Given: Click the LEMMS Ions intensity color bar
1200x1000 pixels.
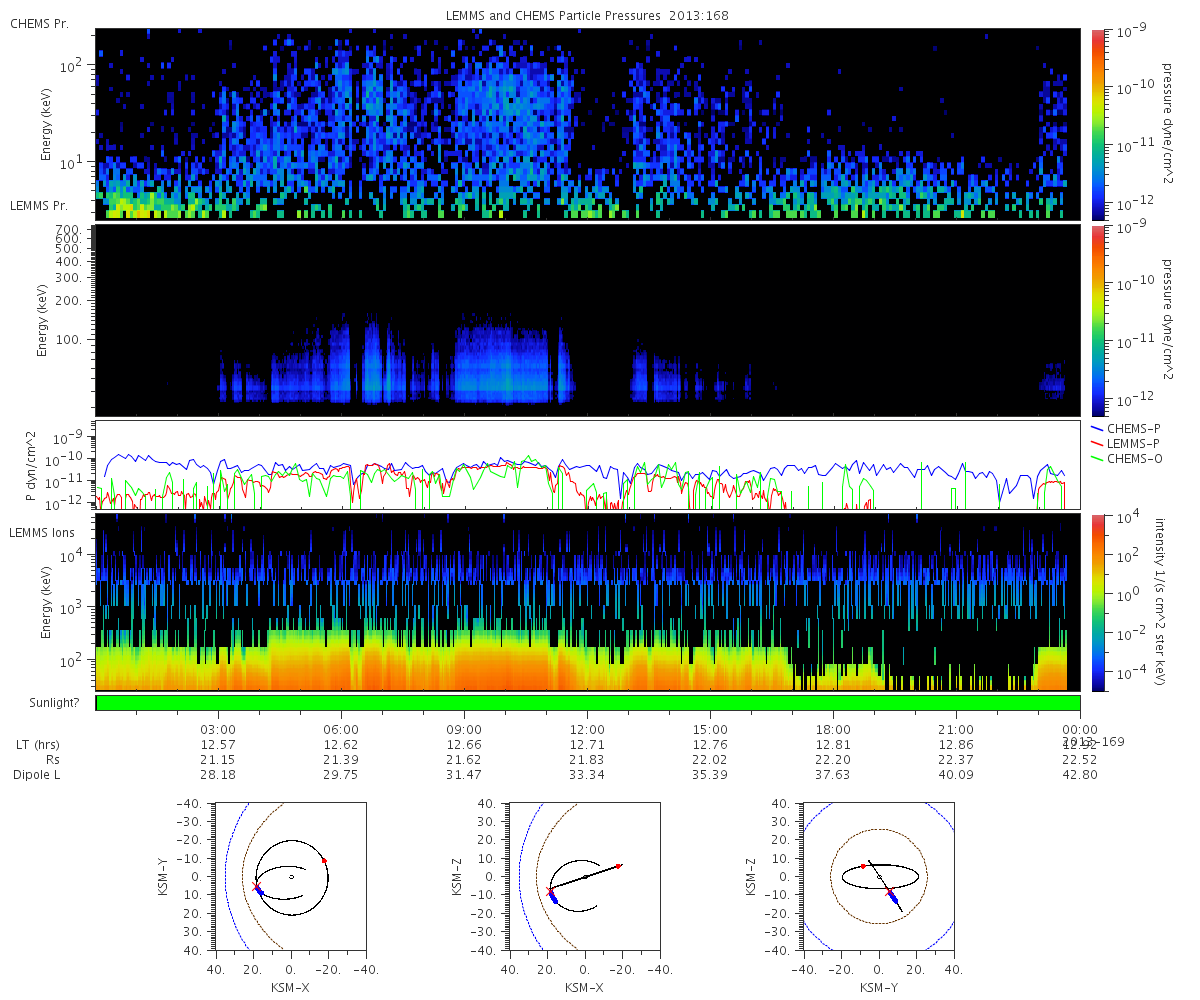Looking at the screenshot, I should pyautogui.click(x=1098, y=602).
